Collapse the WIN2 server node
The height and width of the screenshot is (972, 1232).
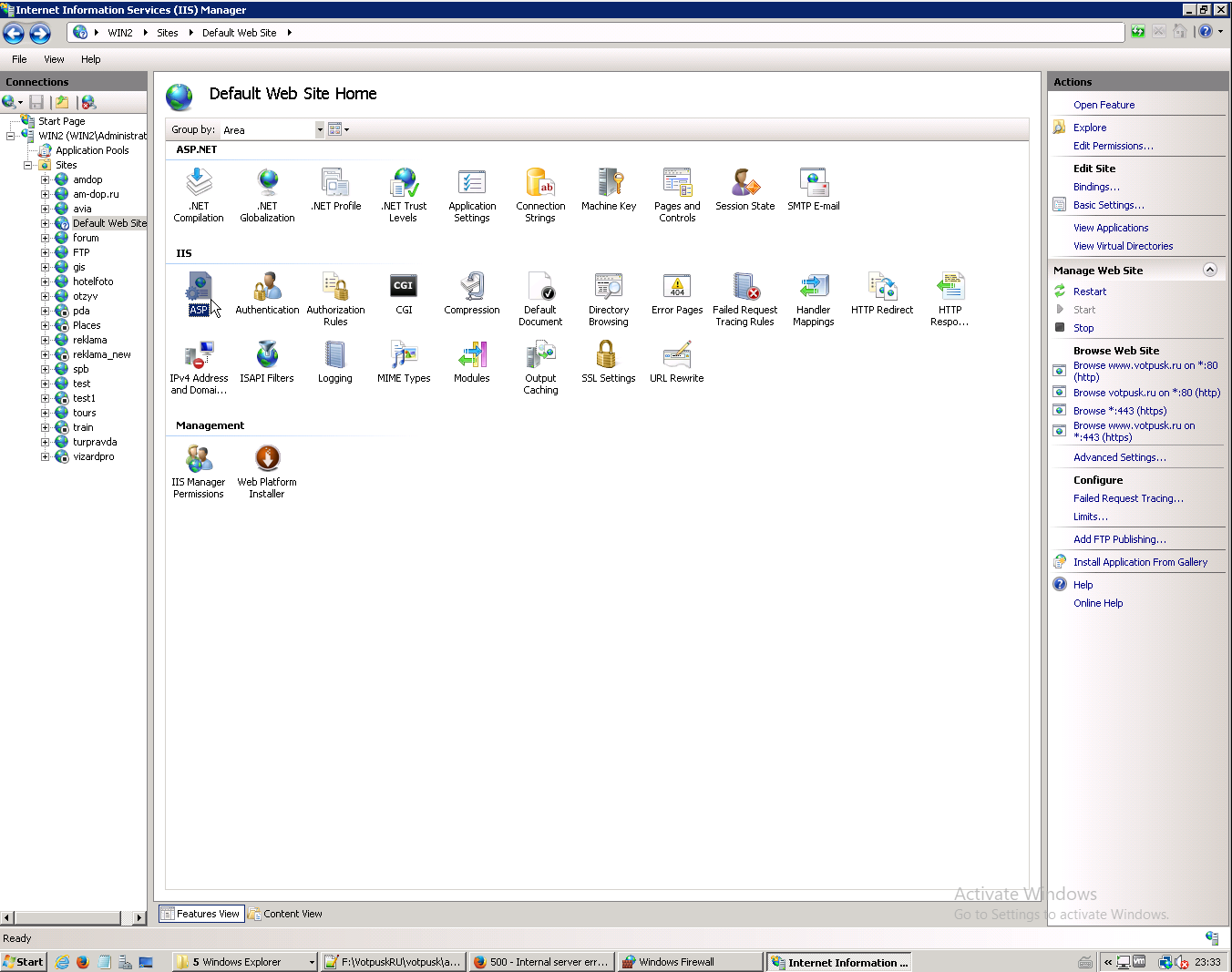pos(10,136)
